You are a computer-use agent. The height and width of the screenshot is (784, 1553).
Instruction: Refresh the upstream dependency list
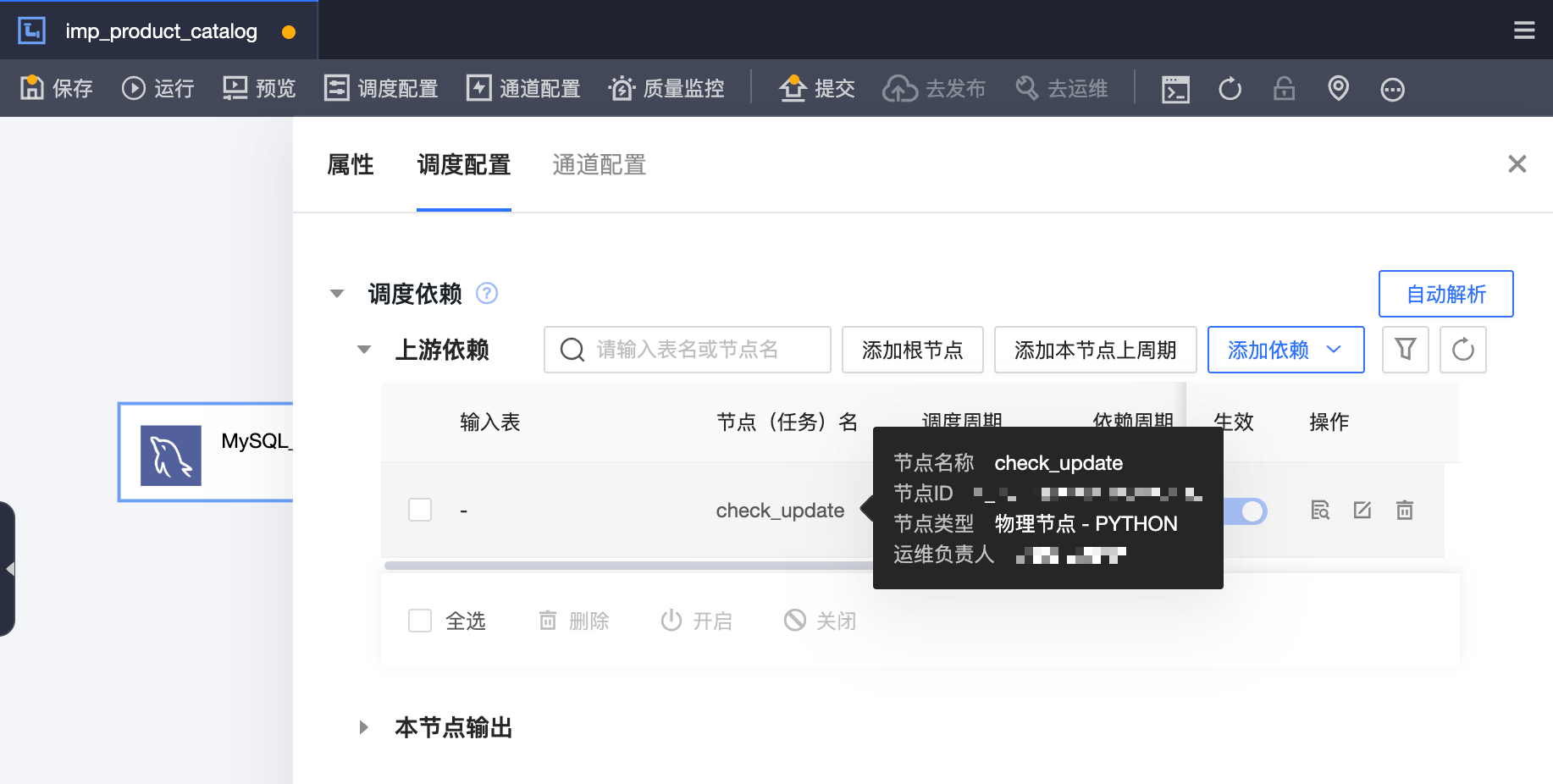point(1462,350)
